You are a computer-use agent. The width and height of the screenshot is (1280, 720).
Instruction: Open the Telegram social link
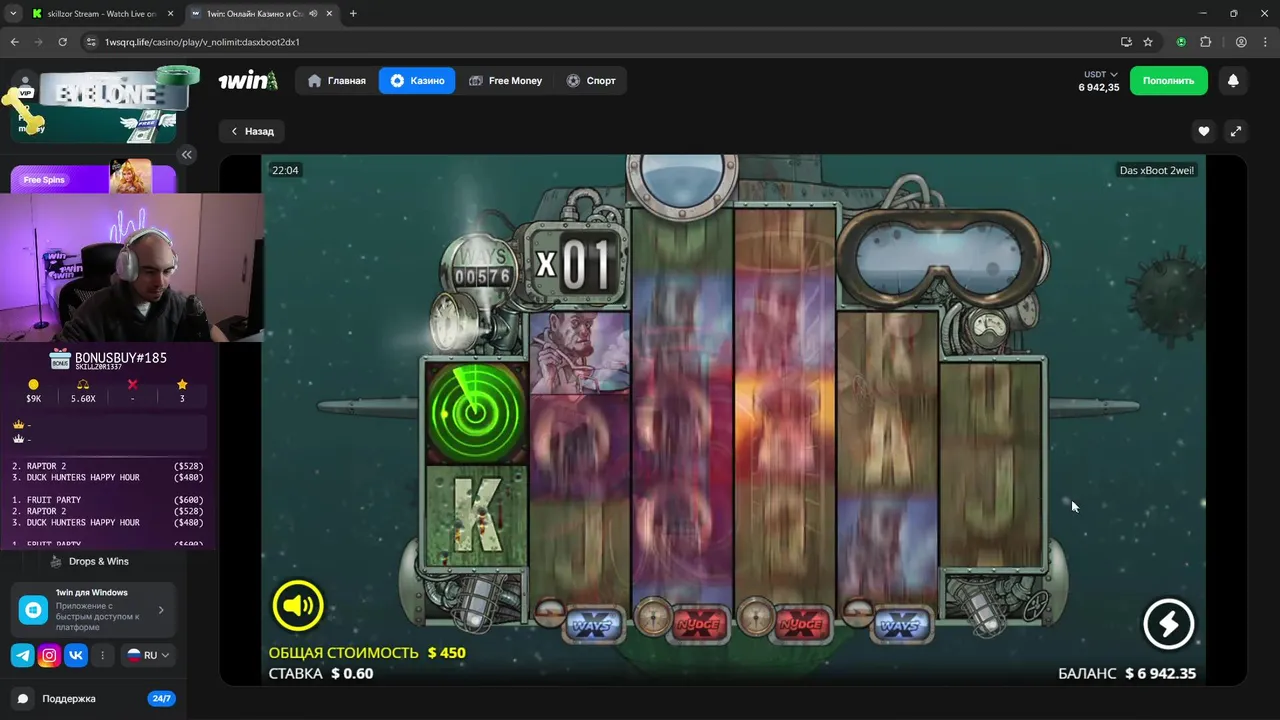23,656
